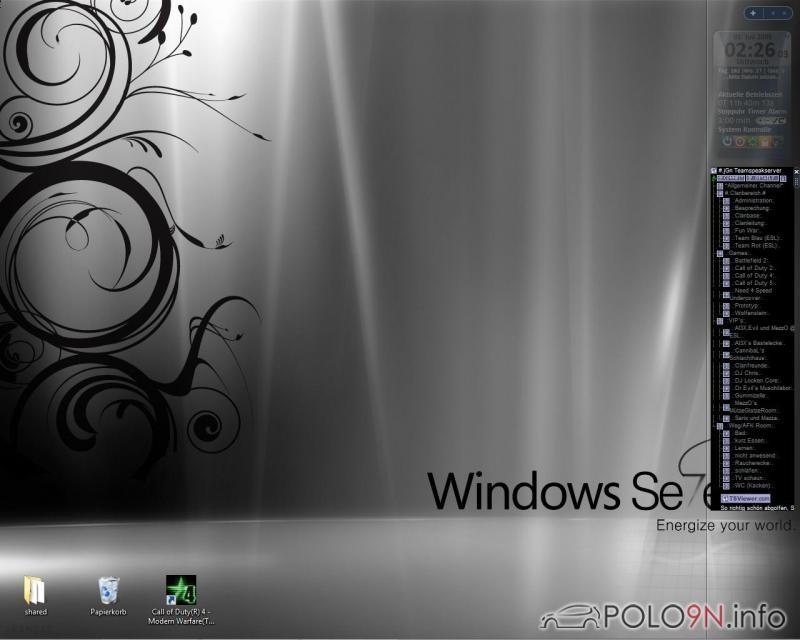Select the Raucherecke channel

[x=756, y=462]
